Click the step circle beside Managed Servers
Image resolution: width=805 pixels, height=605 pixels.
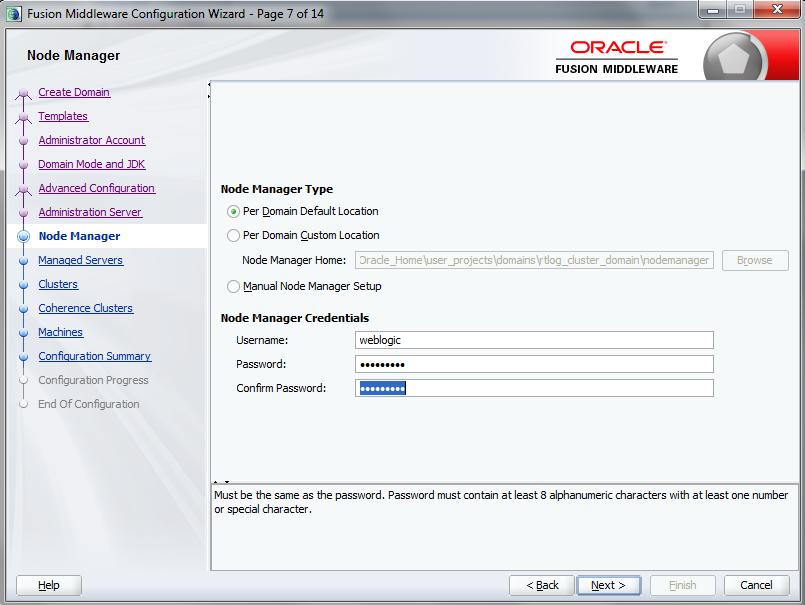(22, 259)
